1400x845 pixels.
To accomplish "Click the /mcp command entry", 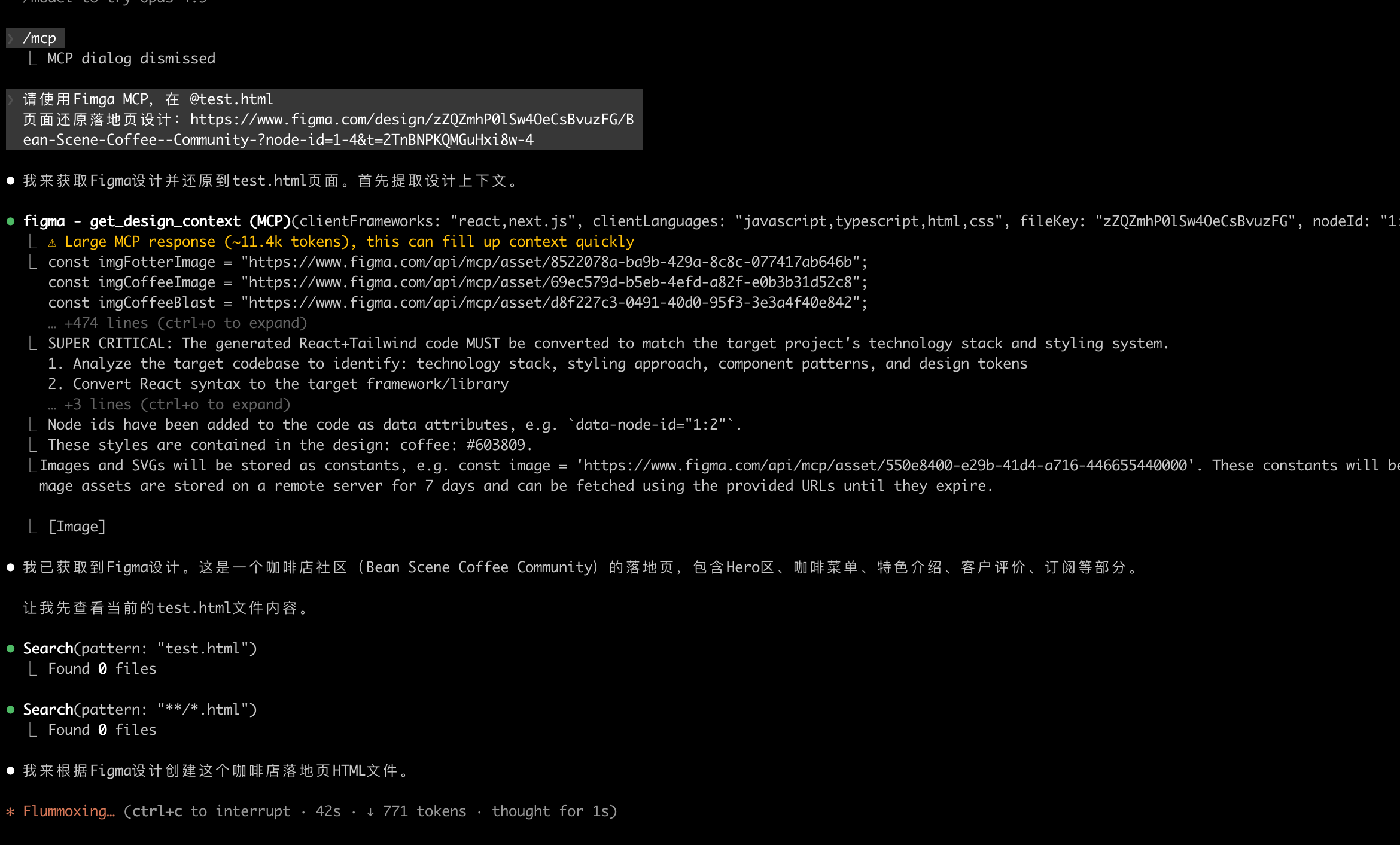I will (x=39, y=38).
